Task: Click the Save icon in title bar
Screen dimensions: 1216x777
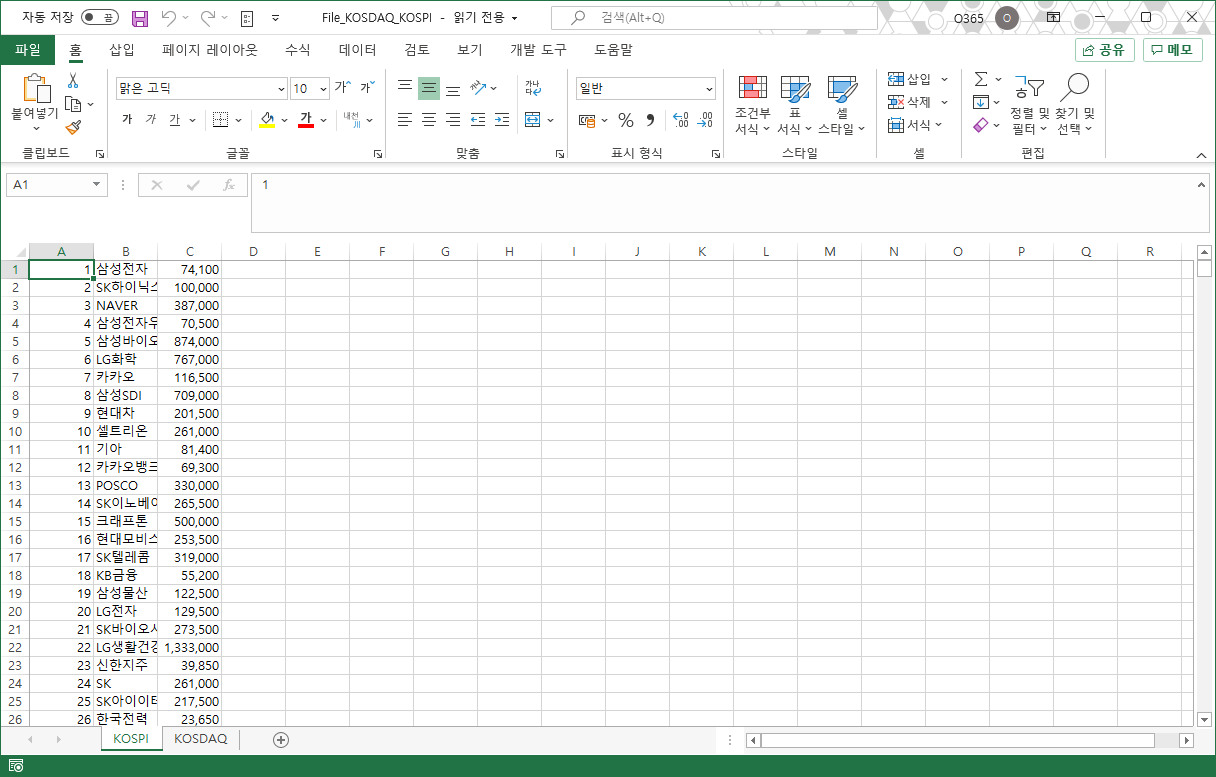Action: (140, 18)
